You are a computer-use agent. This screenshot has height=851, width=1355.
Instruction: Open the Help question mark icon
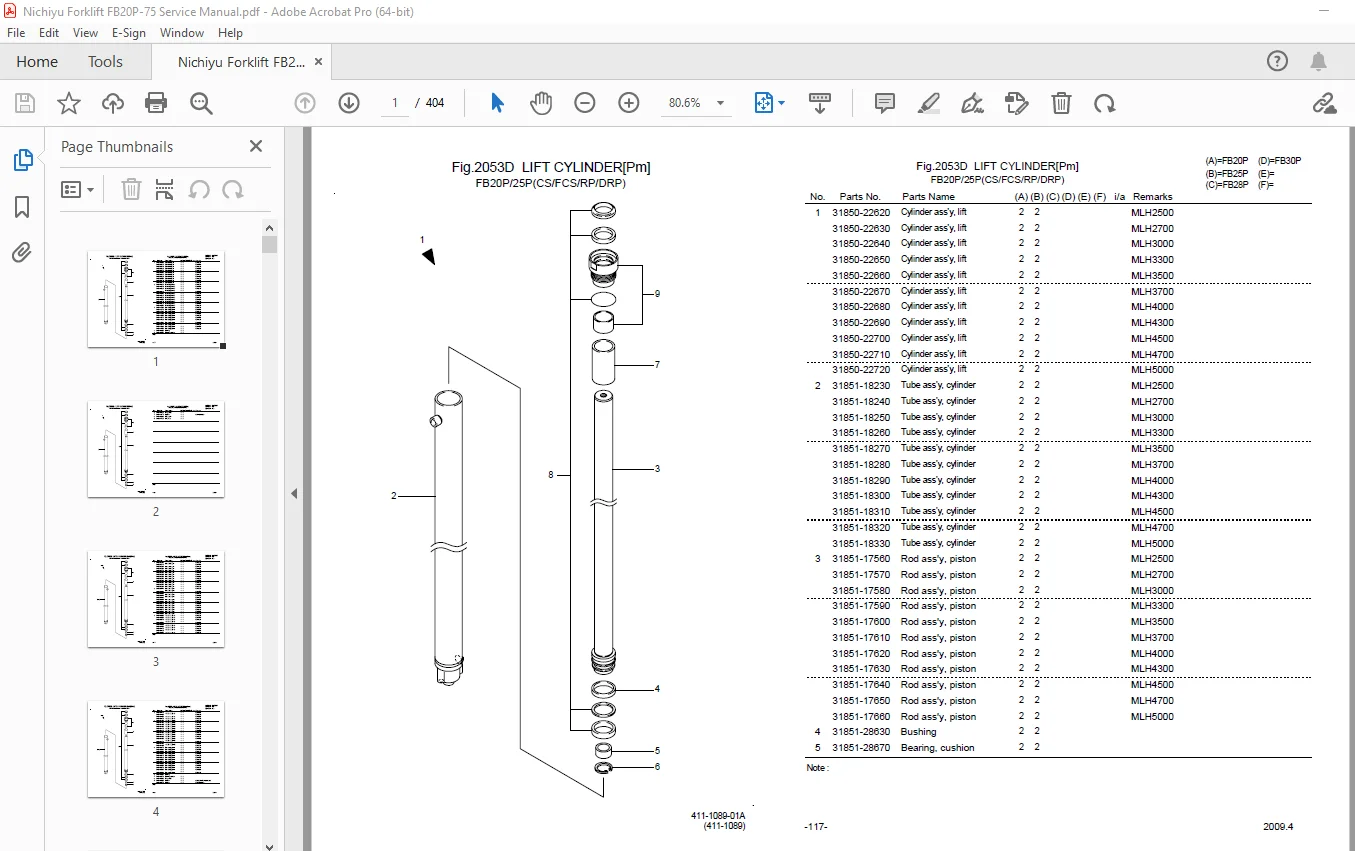pyautogui.click(x=1277, y=61)
